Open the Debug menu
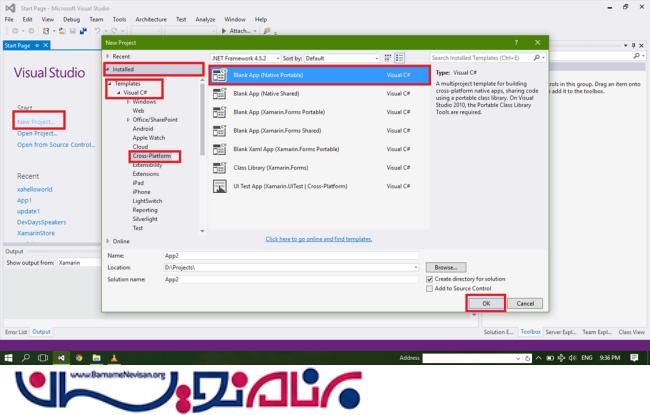The image size is (650, 415). click(x=71, y=19)
